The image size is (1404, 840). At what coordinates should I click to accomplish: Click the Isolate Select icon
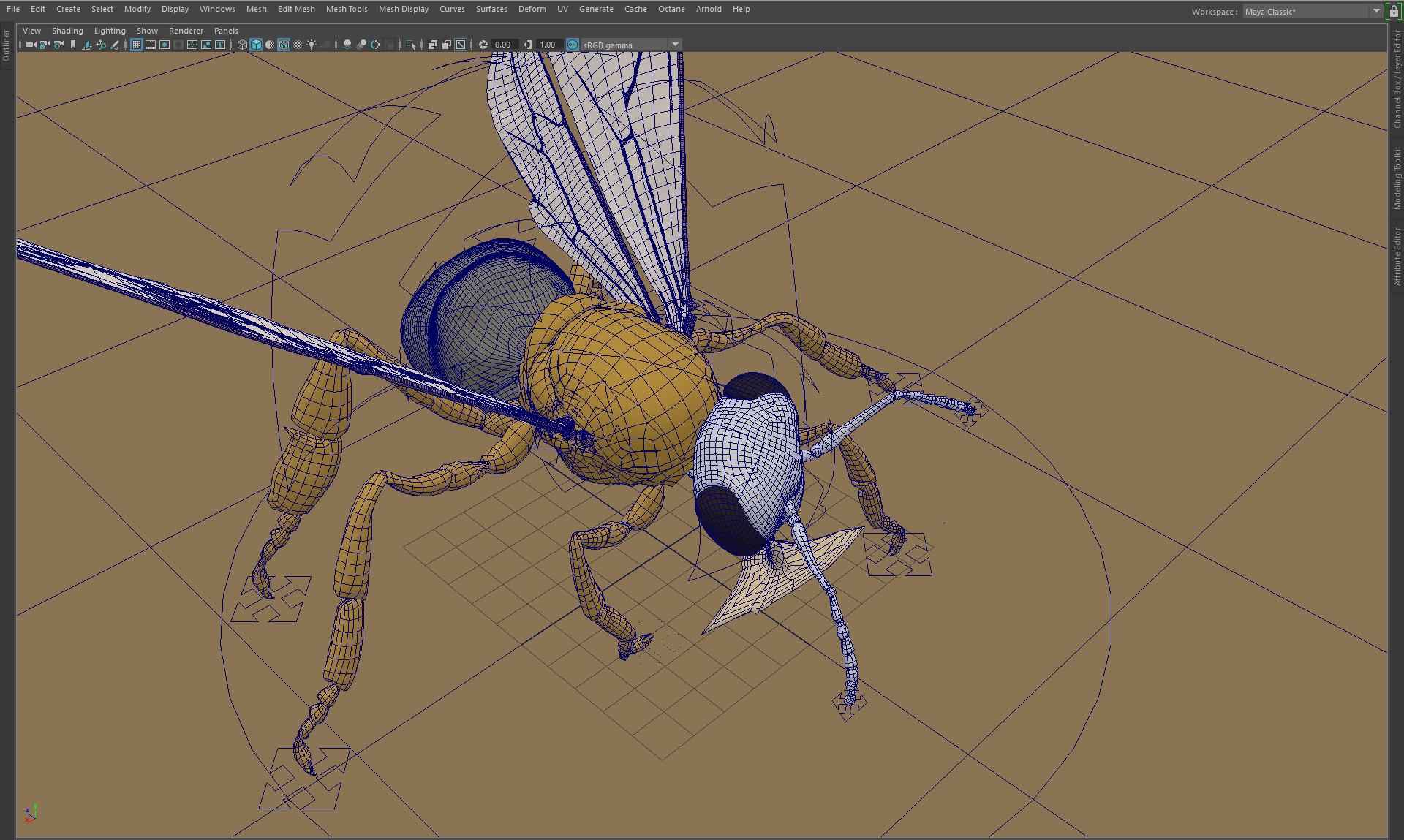(410, 45)
